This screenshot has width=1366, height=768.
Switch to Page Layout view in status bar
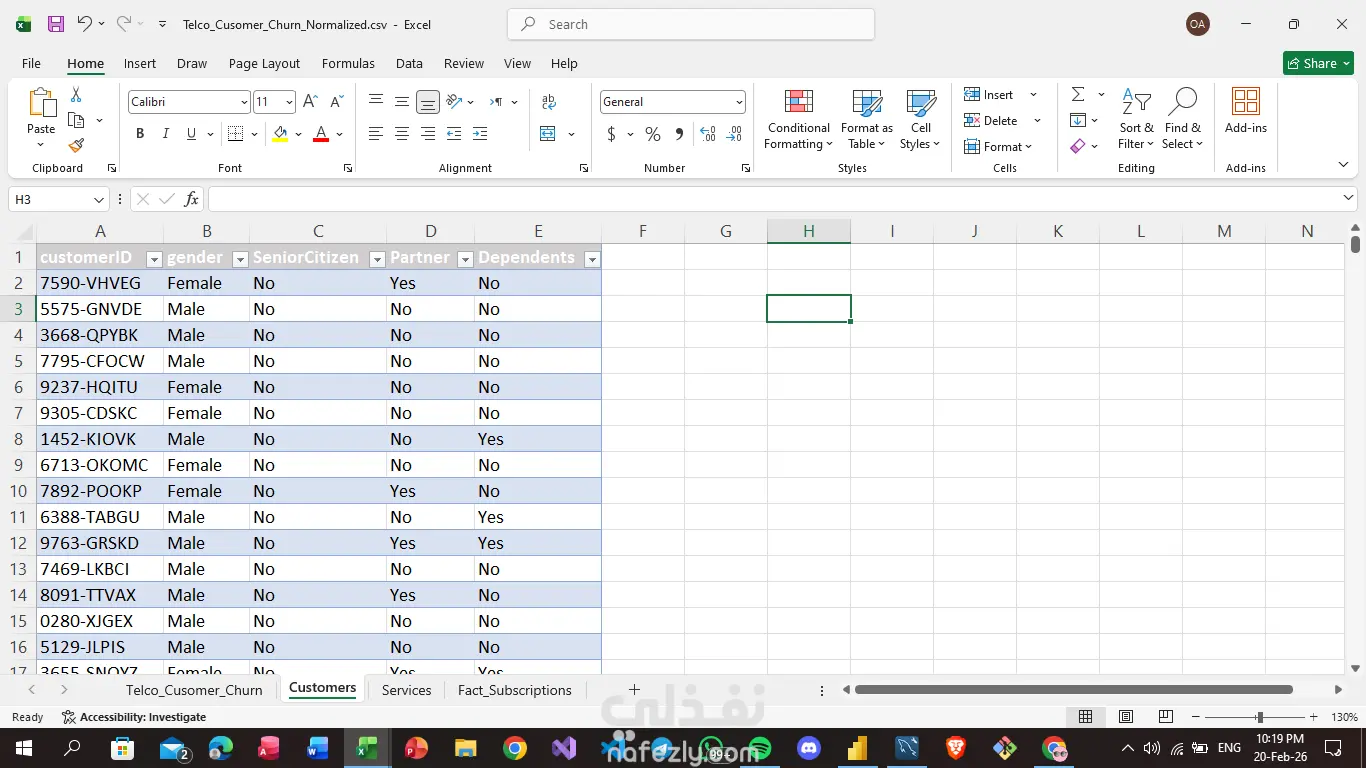[1126, 717]
